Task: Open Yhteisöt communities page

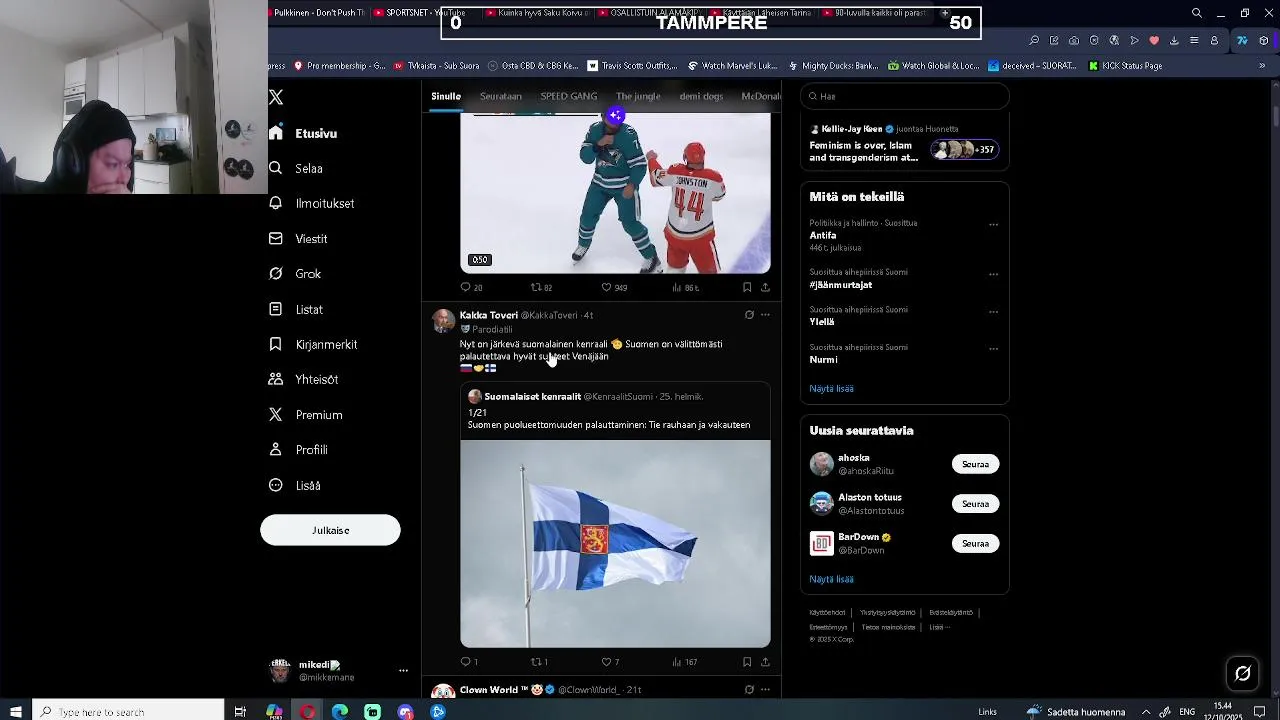Action: click(304, 379)
